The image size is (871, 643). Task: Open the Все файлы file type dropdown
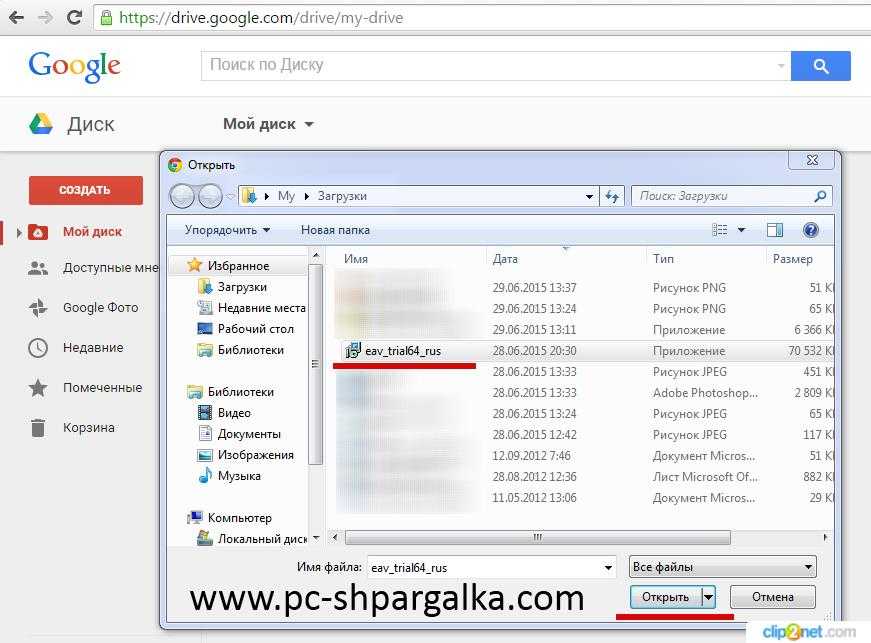[723, 567]
